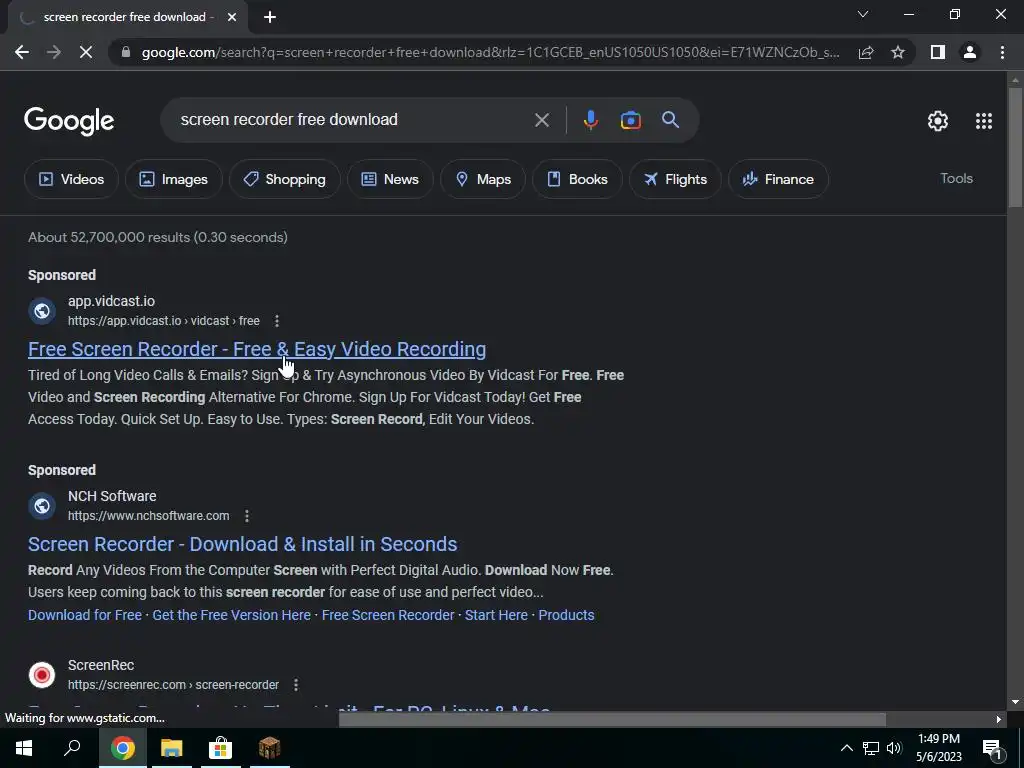Go back to previous page in Chrome
Screen dimensions: 1024x768
point(22,52)
